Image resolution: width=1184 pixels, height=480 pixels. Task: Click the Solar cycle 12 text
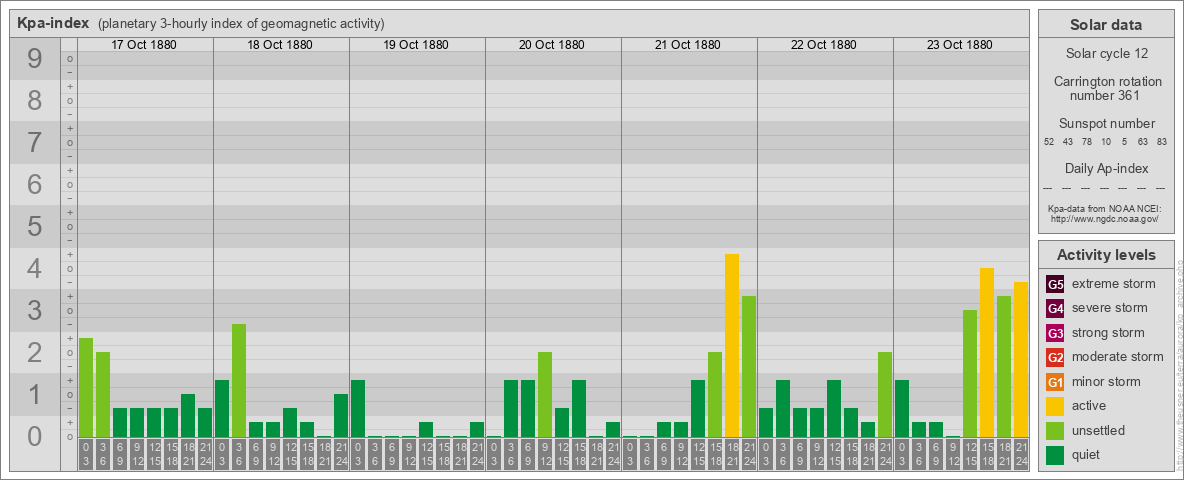[x=1106, y=54]
